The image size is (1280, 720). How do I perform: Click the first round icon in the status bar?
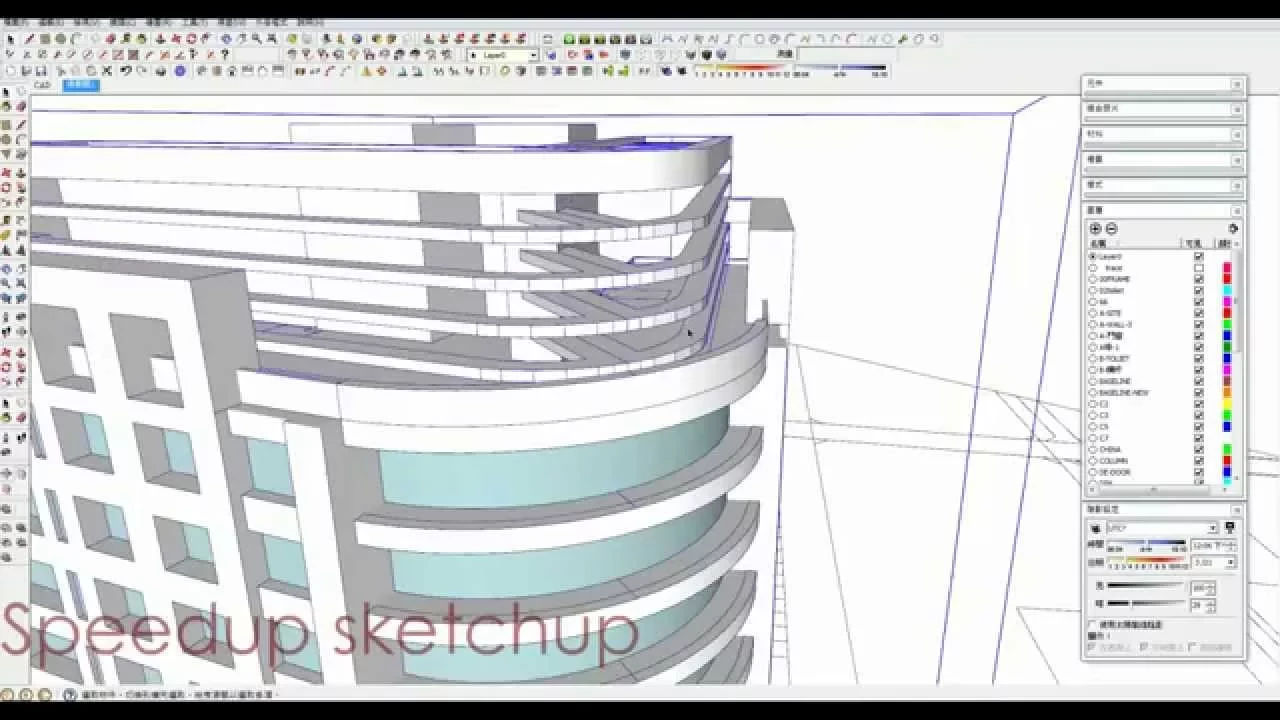[7, 694]
